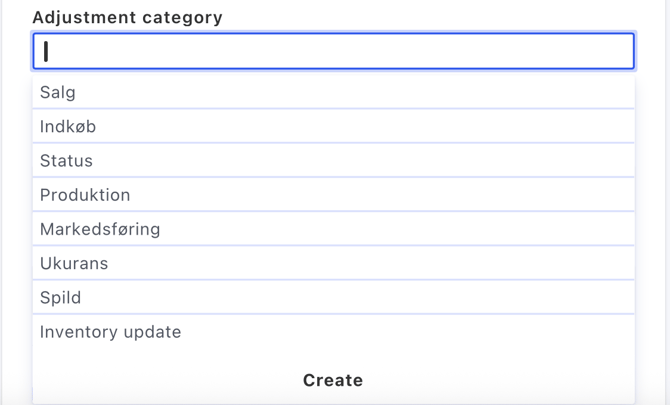Click the Adjustment category text field

click(333, 51)
